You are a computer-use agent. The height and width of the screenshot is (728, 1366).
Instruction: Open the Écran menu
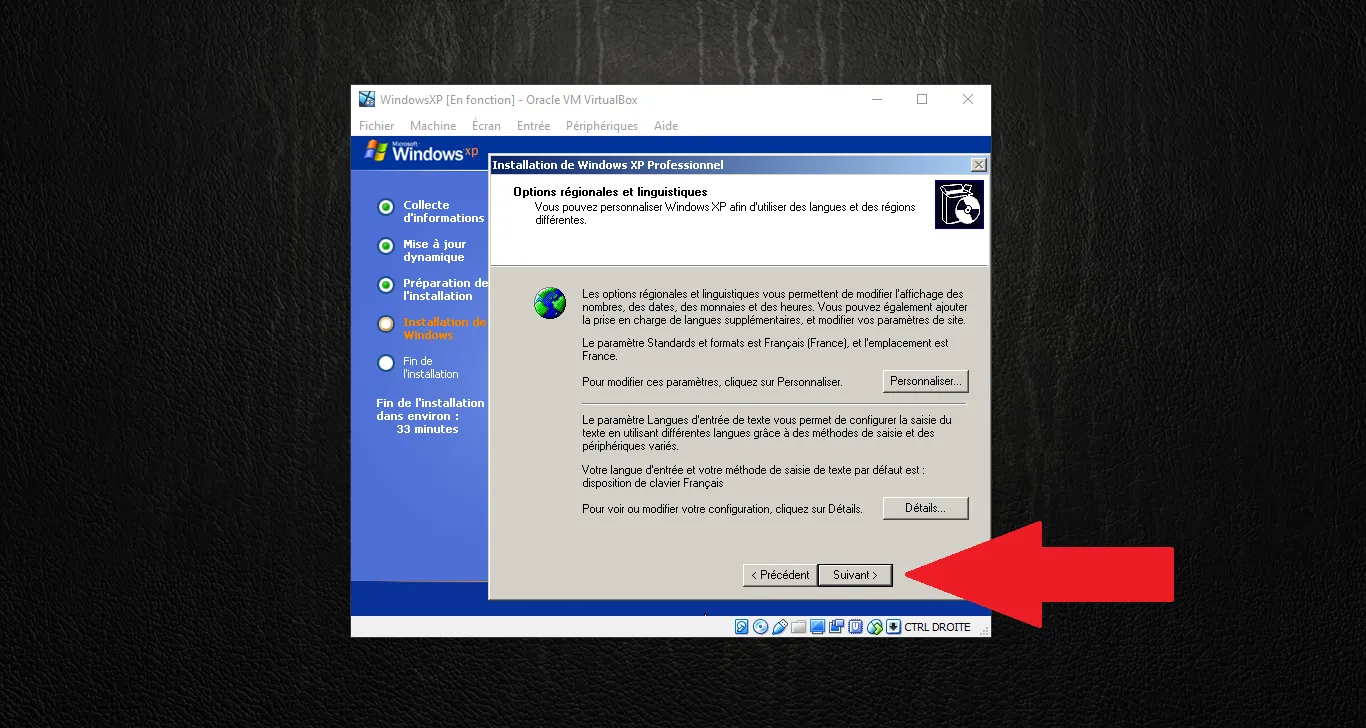[487, 126]
